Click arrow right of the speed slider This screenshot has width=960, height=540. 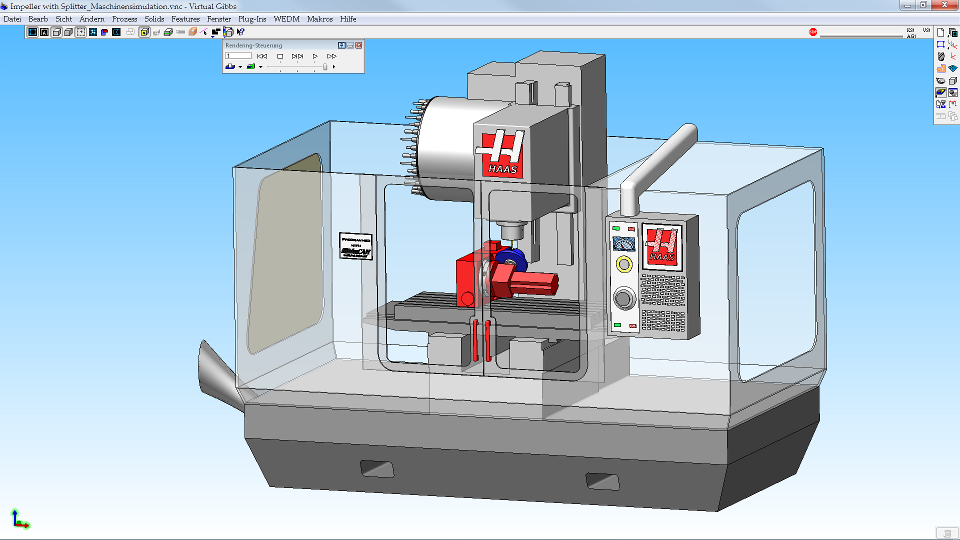point(334,67)
